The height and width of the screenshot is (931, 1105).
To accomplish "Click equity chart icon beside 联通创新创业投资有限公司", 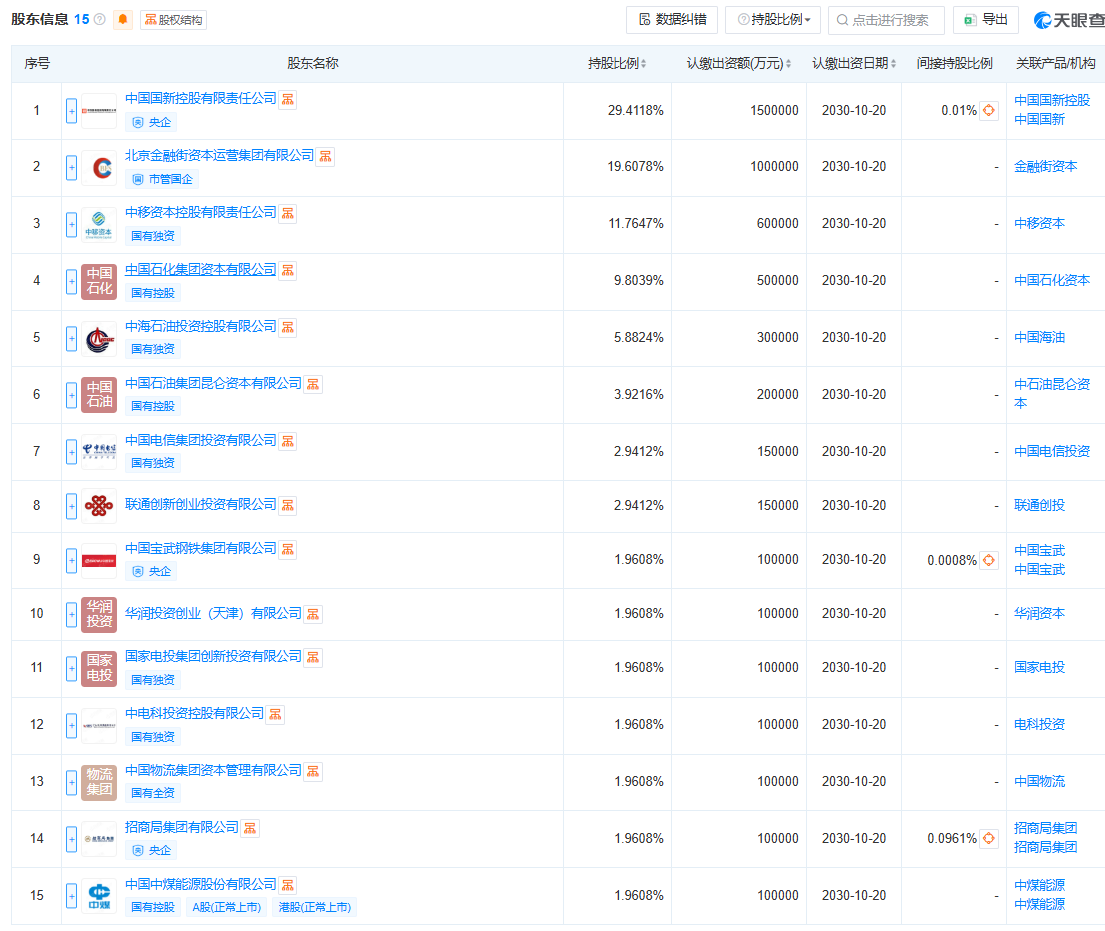I will pos(288,505).
